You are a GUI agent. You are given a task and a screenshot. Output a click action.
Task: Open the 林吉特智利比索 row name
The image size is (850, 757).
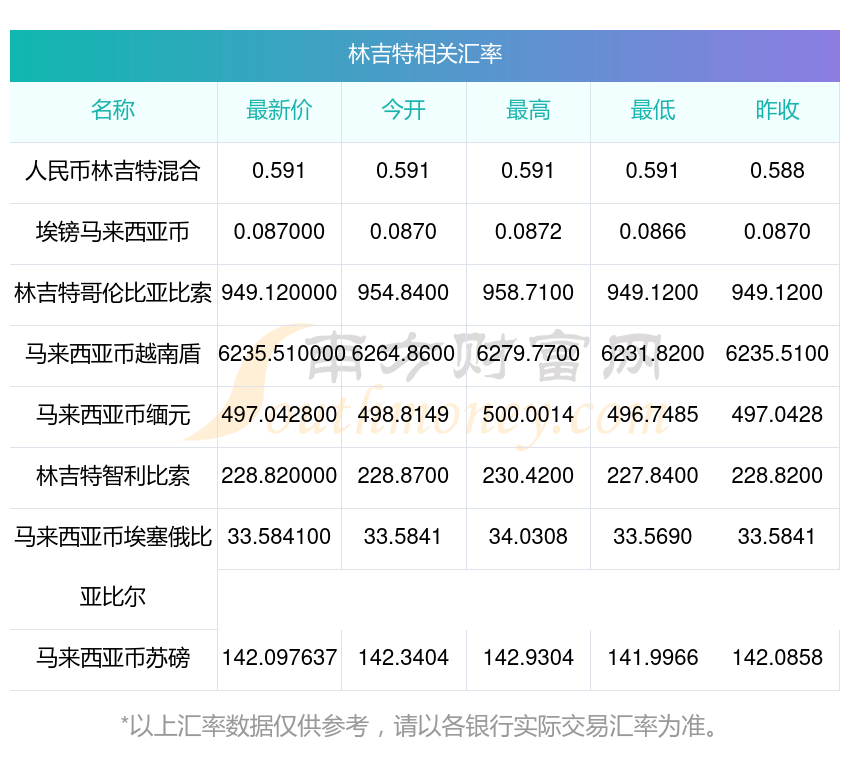pos(113,476)
